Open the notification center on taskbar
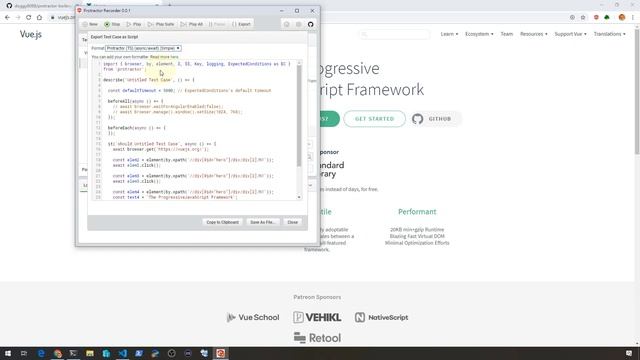Viewport: 640px width, 360px height. pyautogui.click(x=629, y=353)
